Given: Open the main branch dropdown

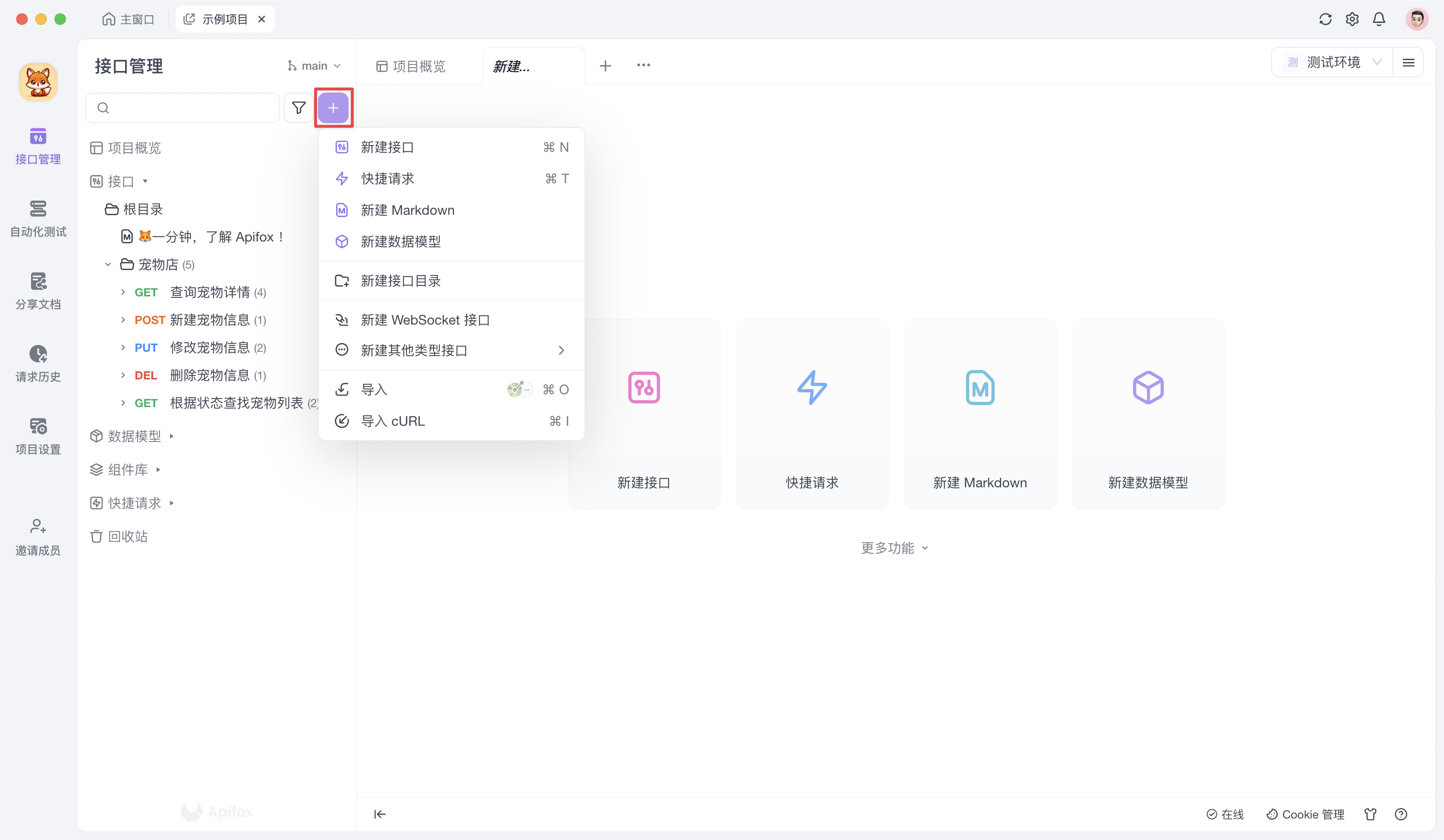Looking at the screenshot, I should tap(314, 65).
